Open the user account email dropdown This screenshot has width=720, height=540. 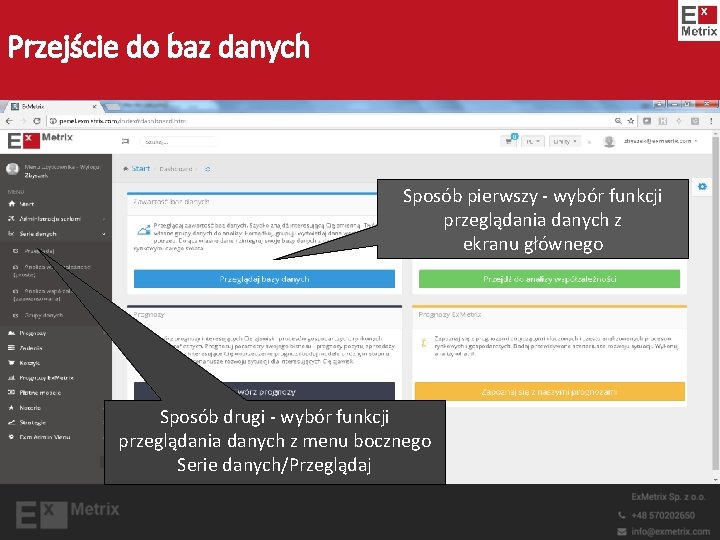tap(660, 141)
